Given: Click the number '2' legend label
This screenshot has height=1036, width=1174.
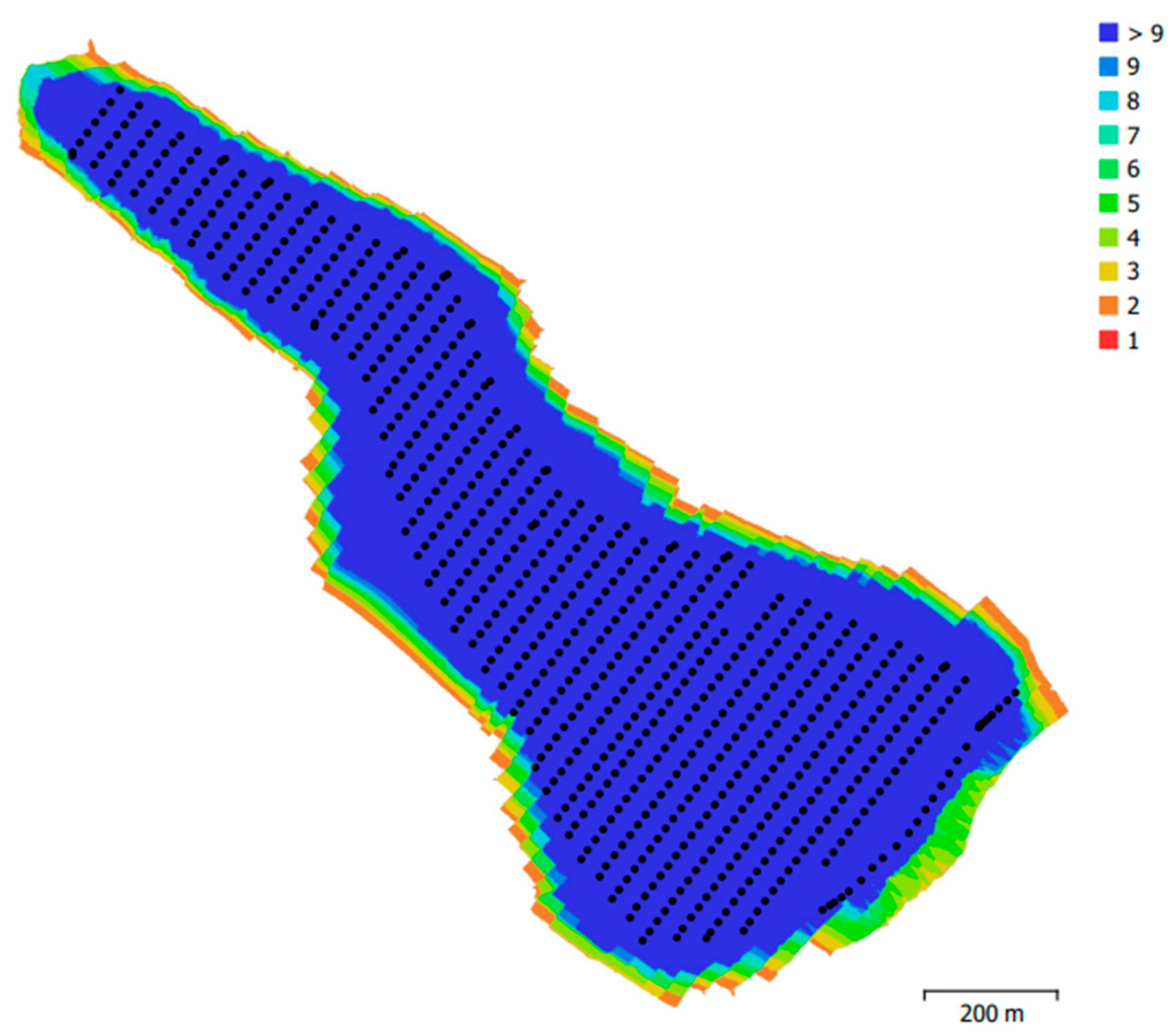Looking at the screenshot, I should click(1133, 306).
